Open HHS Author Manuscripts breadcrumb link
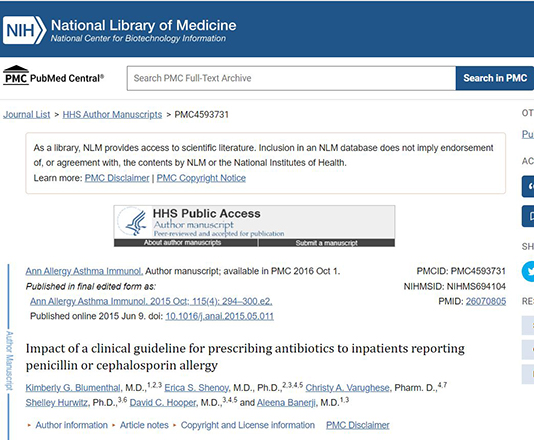534x440 pixels. [x=112, y=114]
